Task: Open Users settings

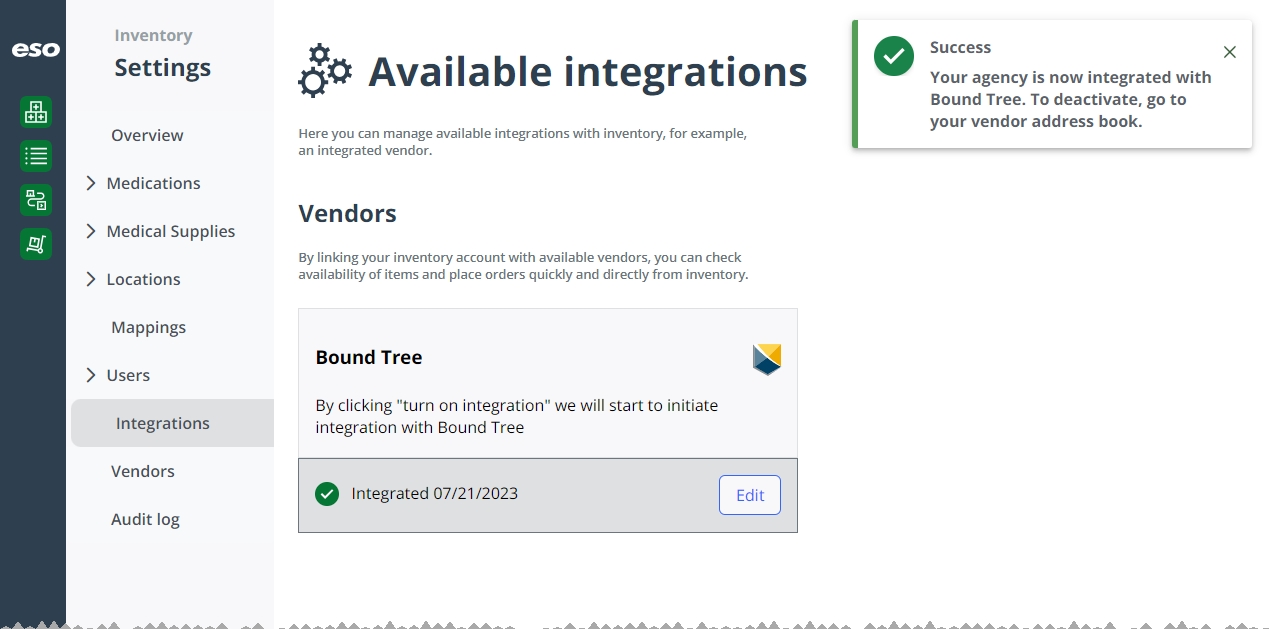Action: tap(128, 375)
